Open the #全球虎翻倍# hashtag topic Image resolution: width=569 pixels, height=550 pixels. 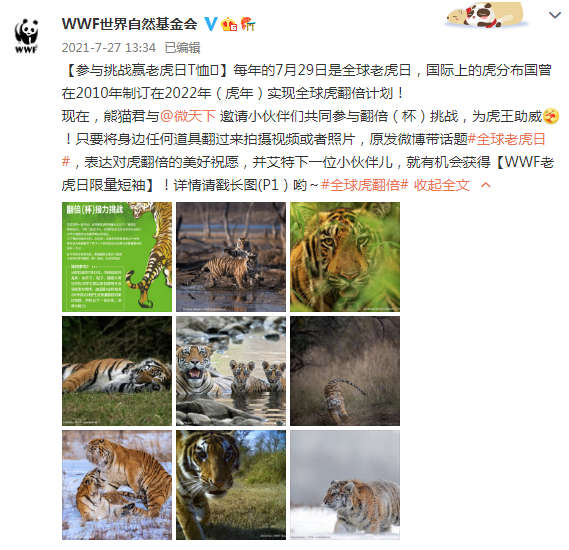[x=364, y=185]
